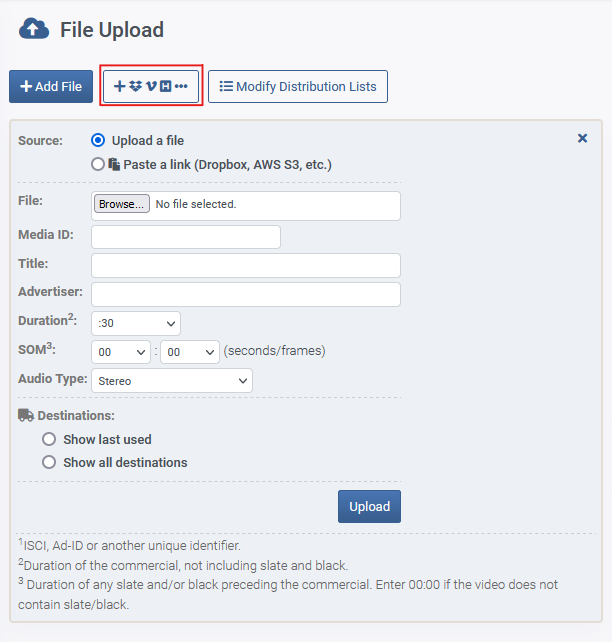
Task: Close the upload form with the X icon
Action: click(x=582, y=138)
